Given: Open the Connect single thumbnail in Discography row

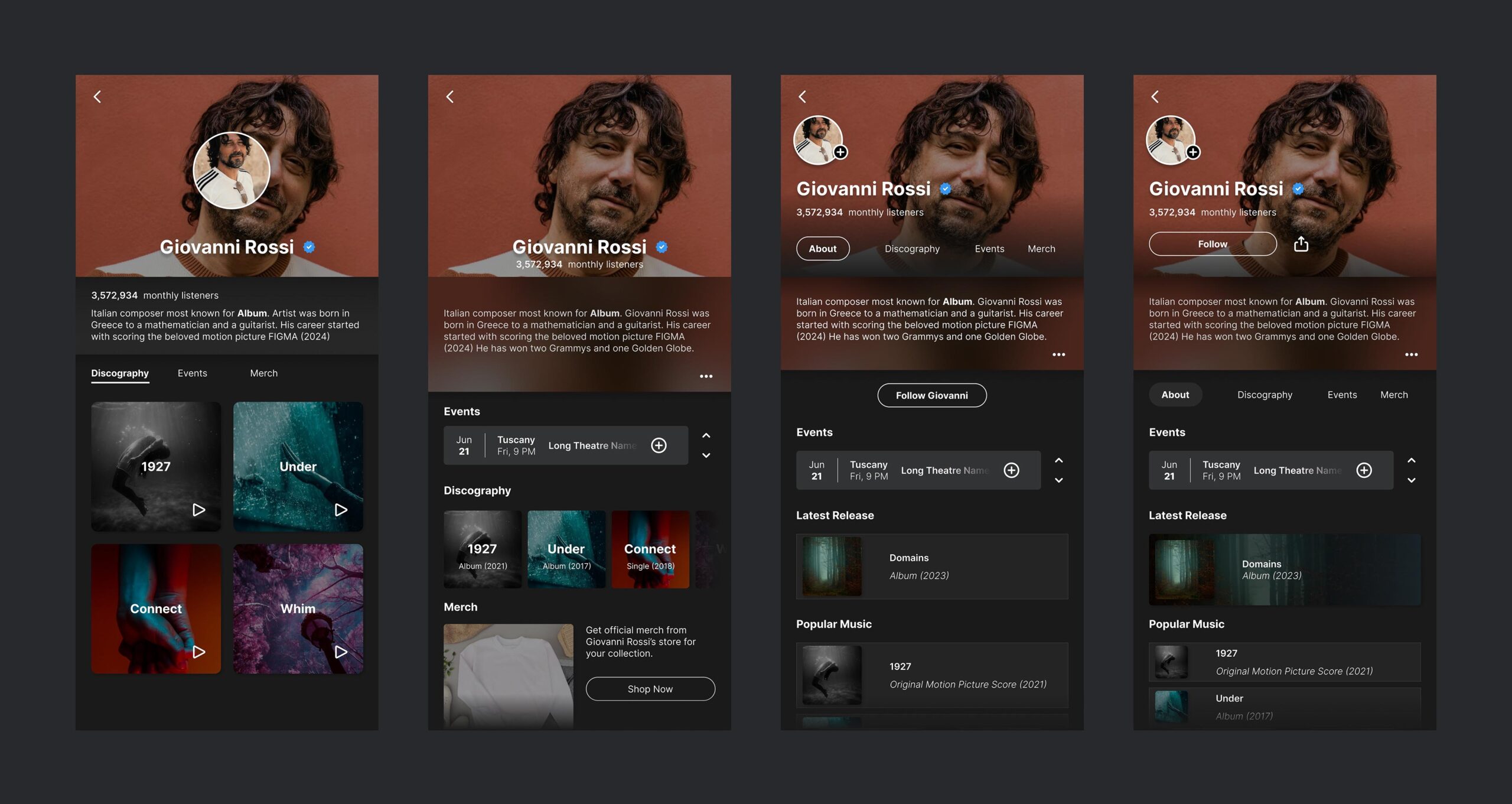Looking at the screenshot, I should tap(650, 549).
